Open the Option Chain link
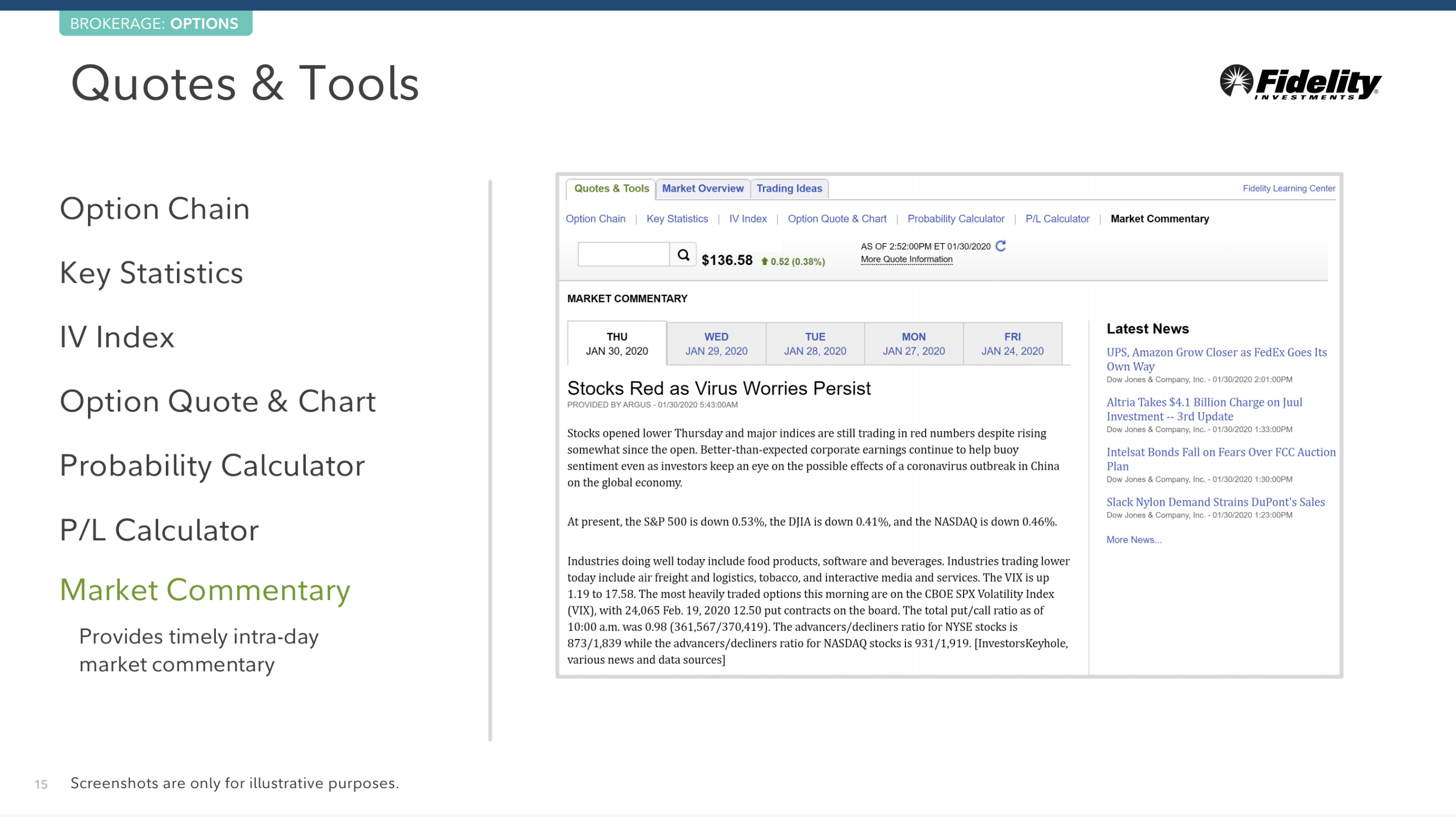This screenshot has width=1456, height=817. coord(595,219)
